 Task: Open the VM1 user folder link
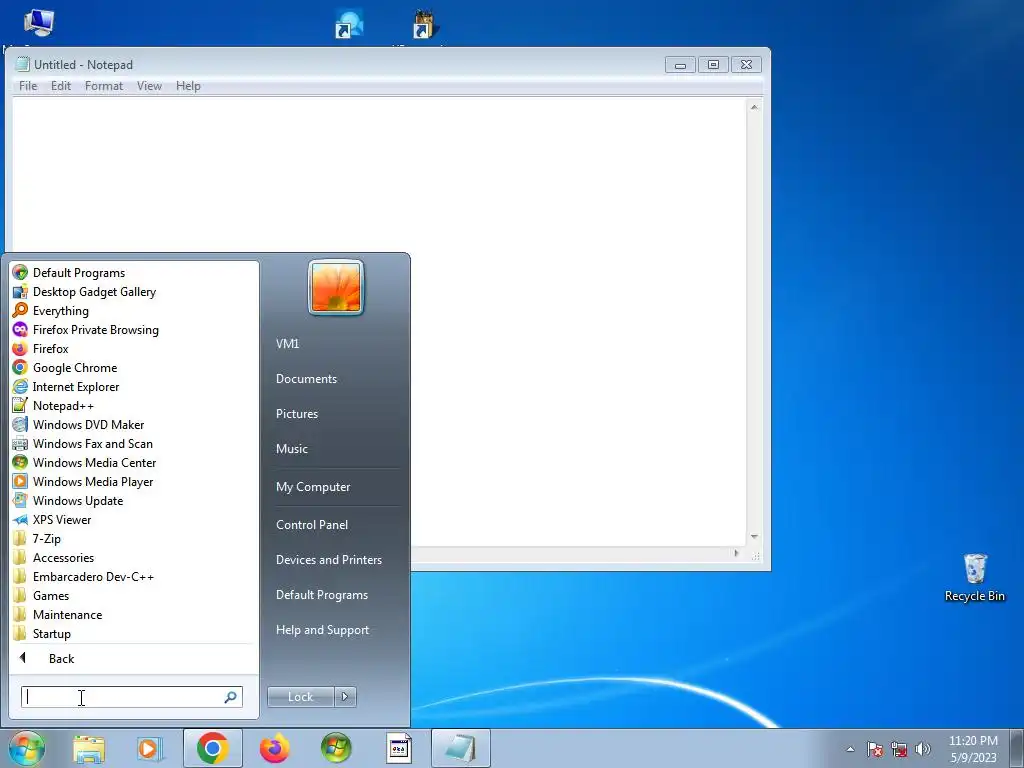tap(287, 344)
